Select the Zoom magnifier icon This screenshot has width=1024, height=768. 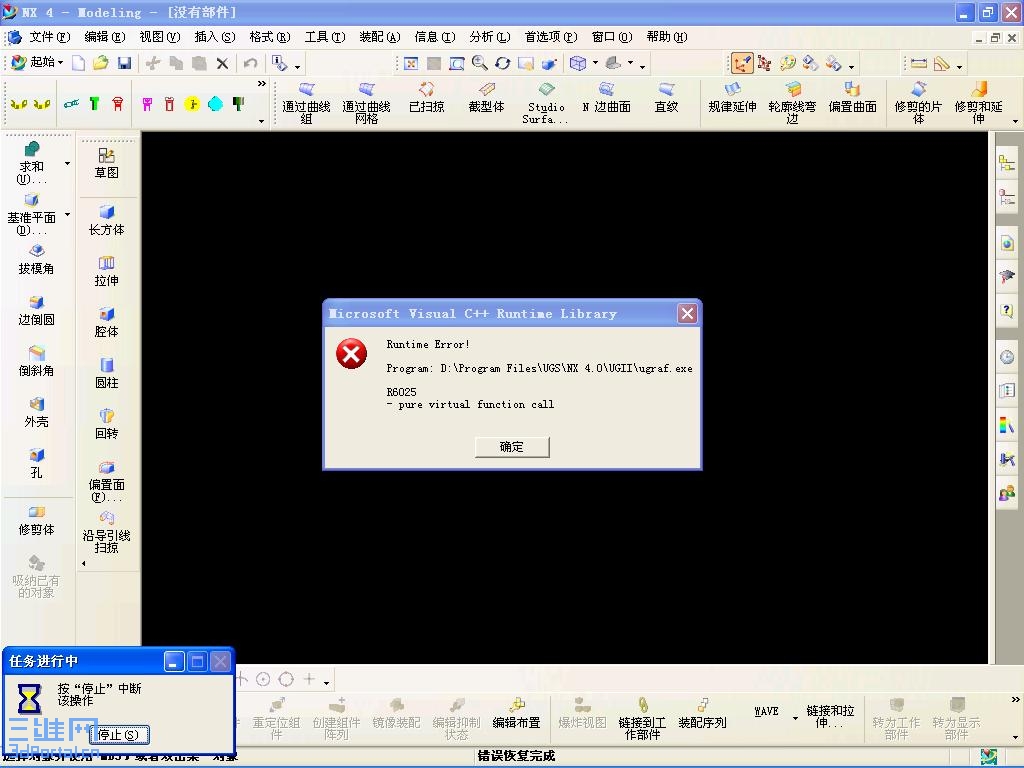pos(479,63)
